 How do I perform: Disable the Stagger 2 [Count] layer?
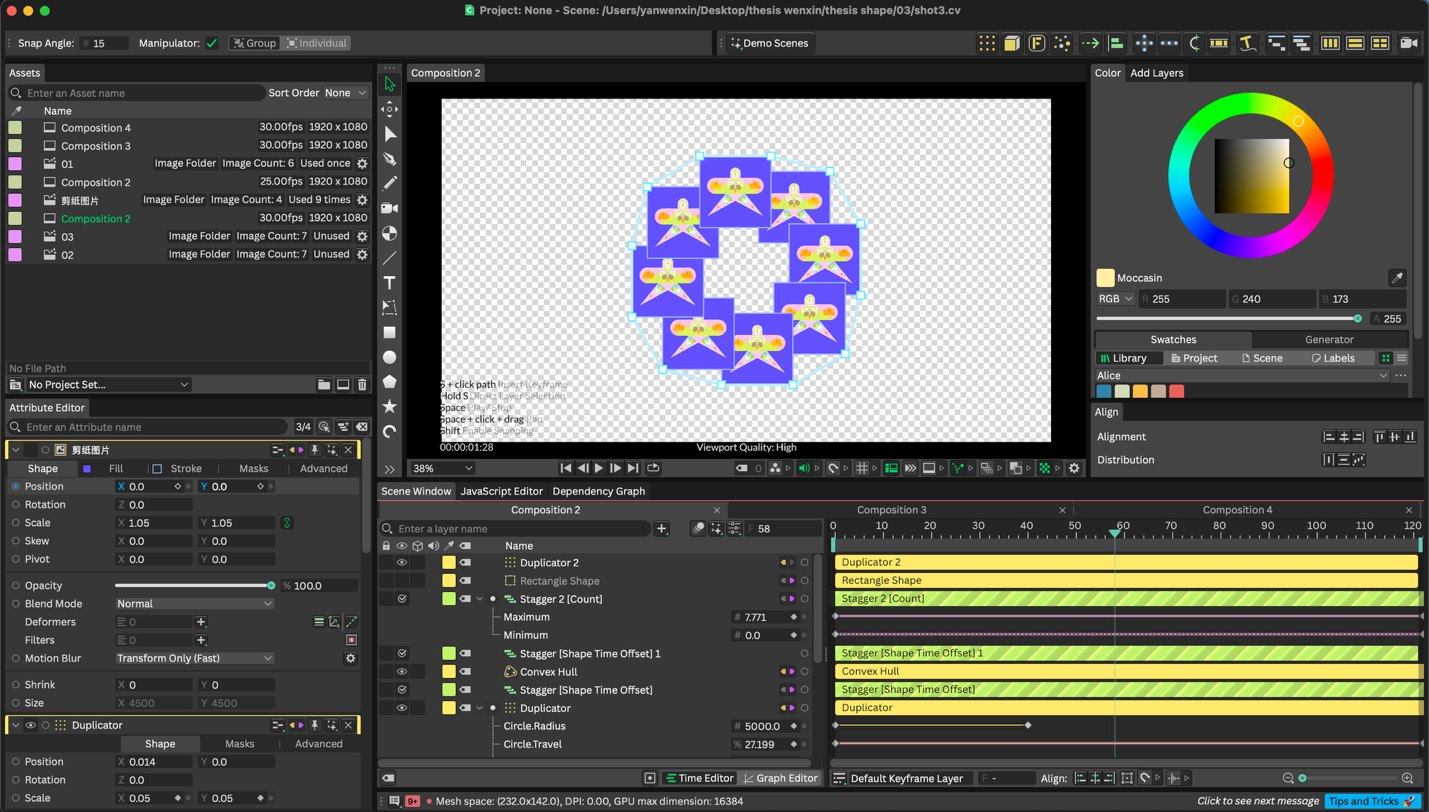(402, 599)
